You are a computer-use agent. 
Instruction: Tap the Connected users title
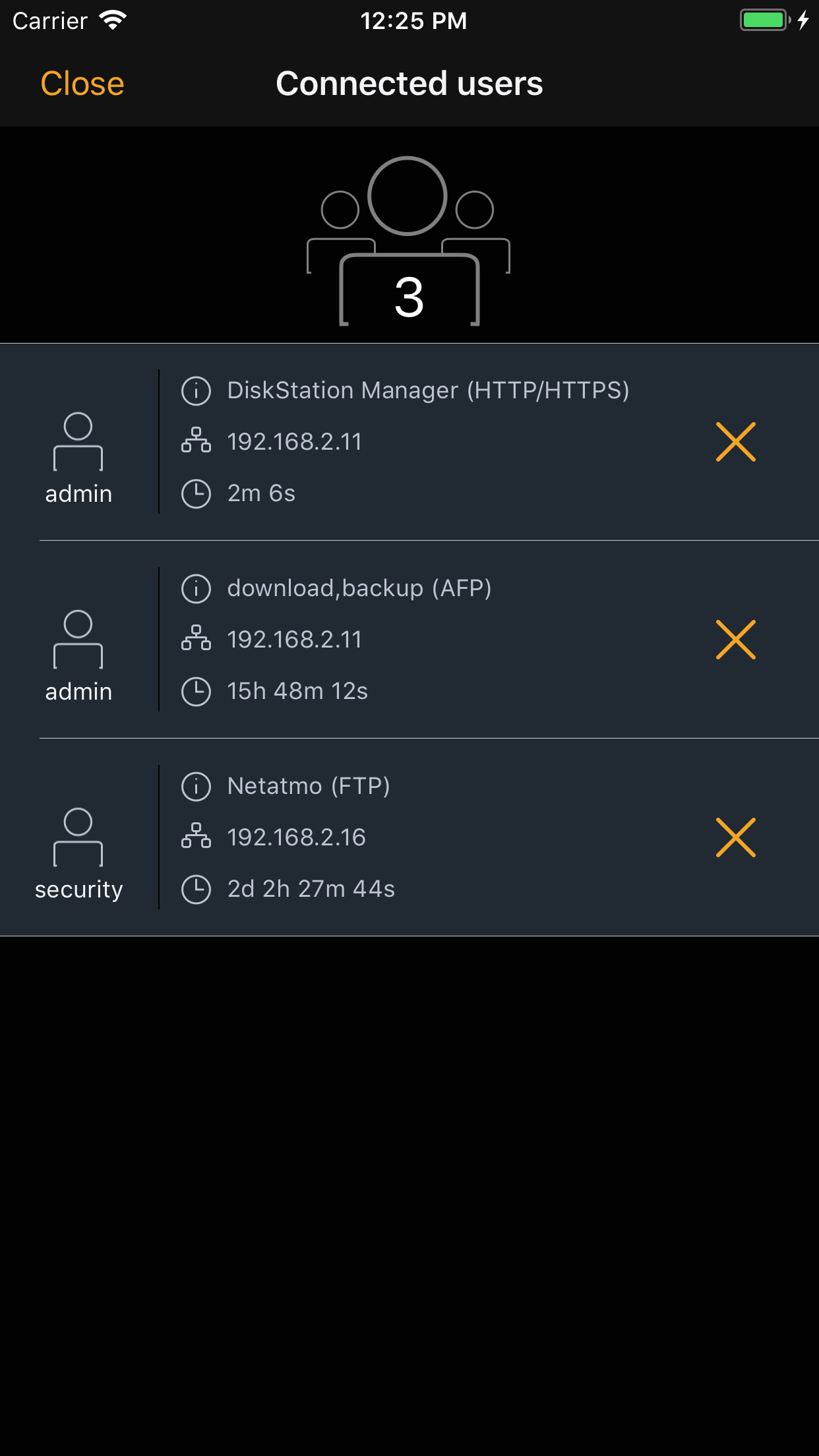coord(409,84)
